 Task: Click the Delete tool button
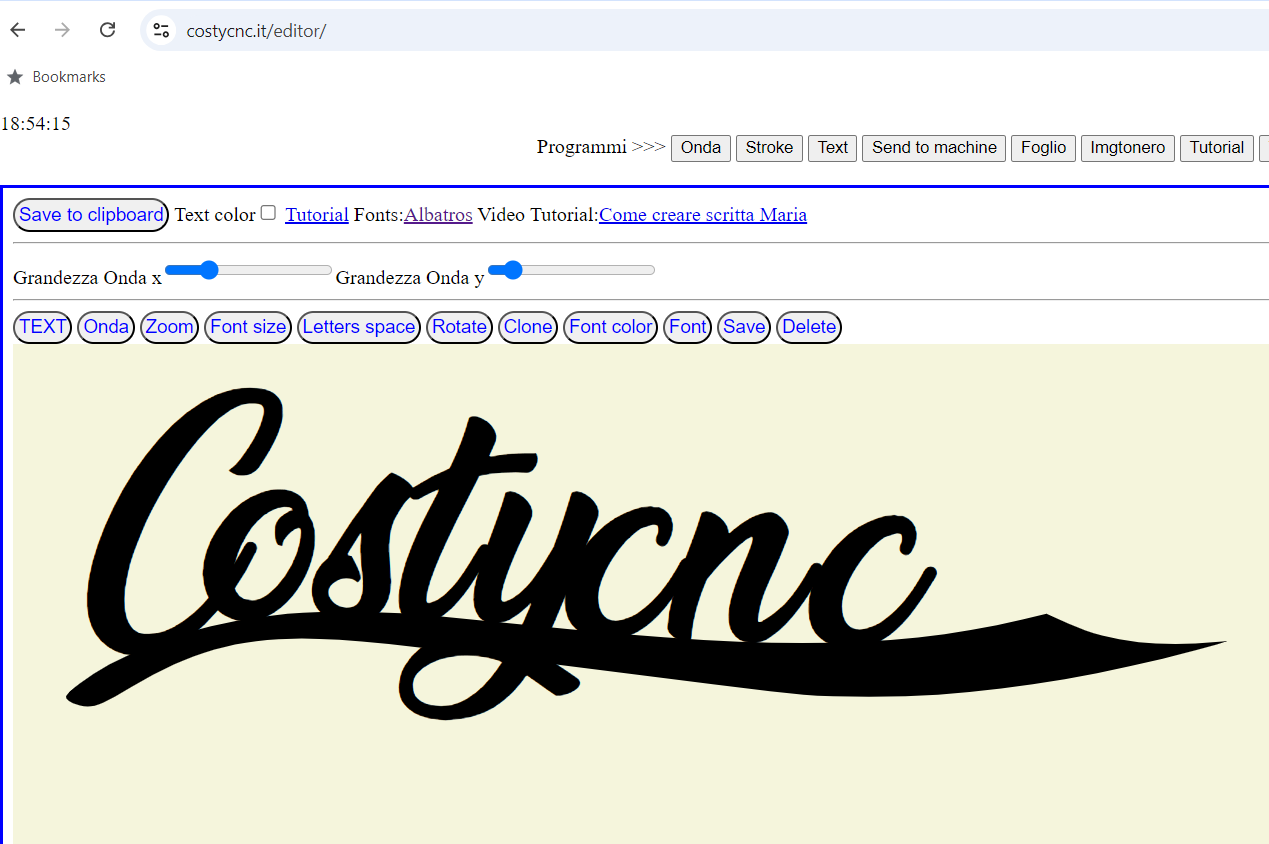pos(809,327)
